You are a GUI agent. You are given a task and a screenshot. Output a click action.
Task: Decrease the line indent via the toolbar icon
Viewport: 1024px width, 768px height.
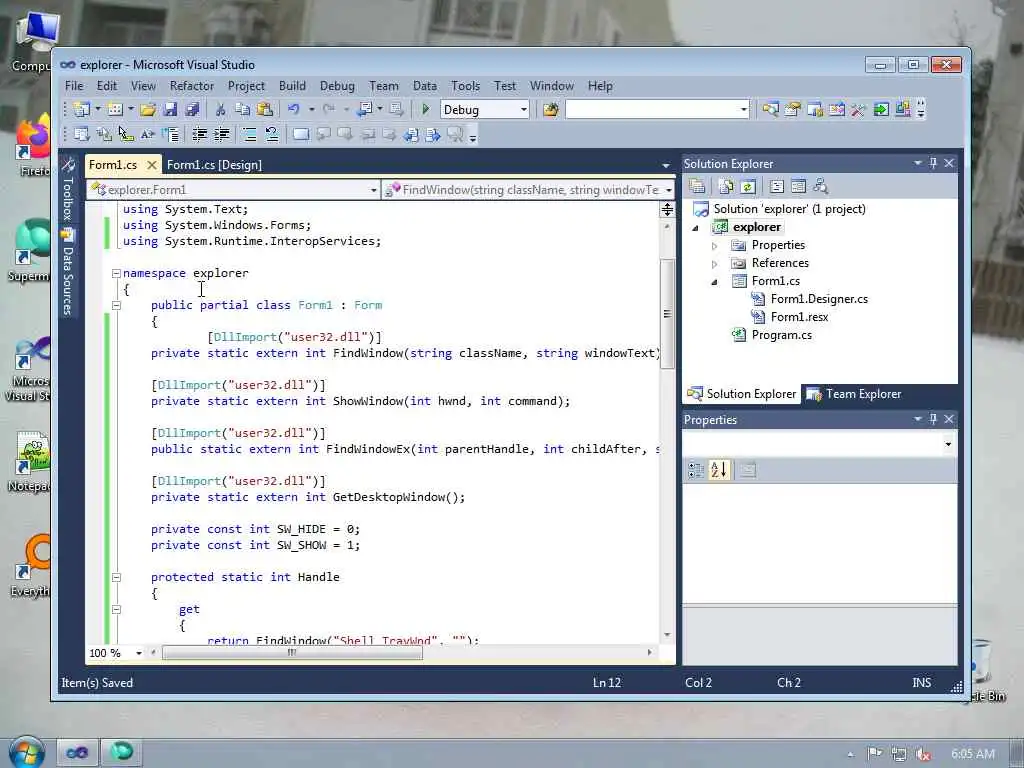[x=199, y=135]
